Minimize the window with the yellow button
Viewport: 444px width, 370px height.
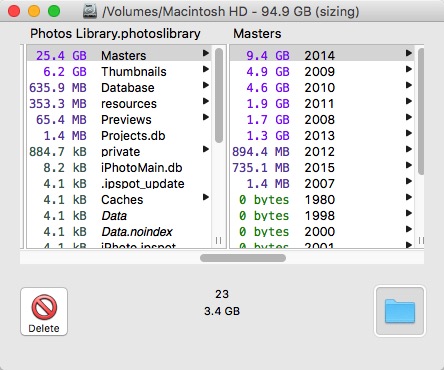pyautogui.click(x=34, y=11)
